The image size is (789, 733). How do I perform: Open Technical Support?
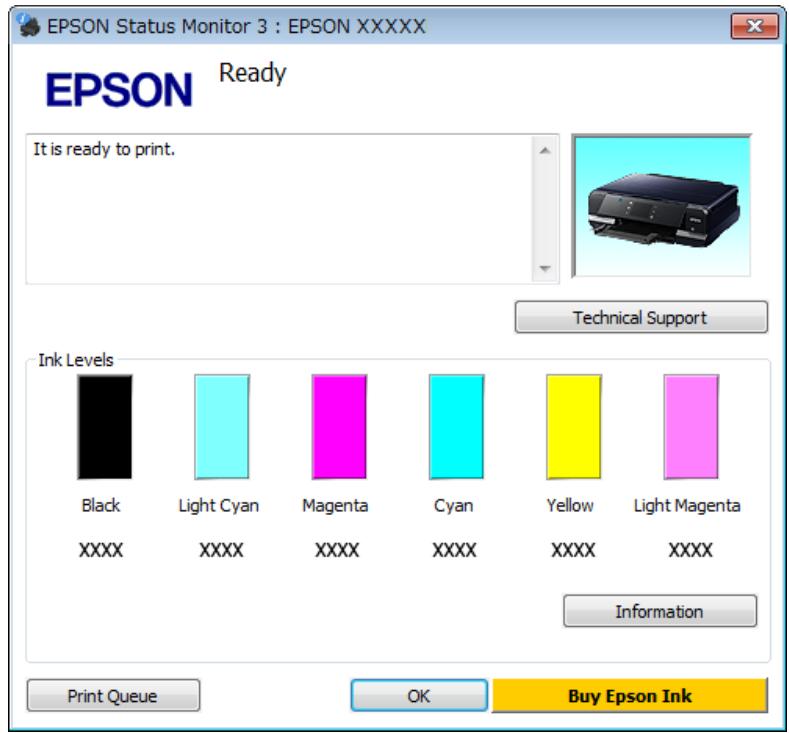641,317
